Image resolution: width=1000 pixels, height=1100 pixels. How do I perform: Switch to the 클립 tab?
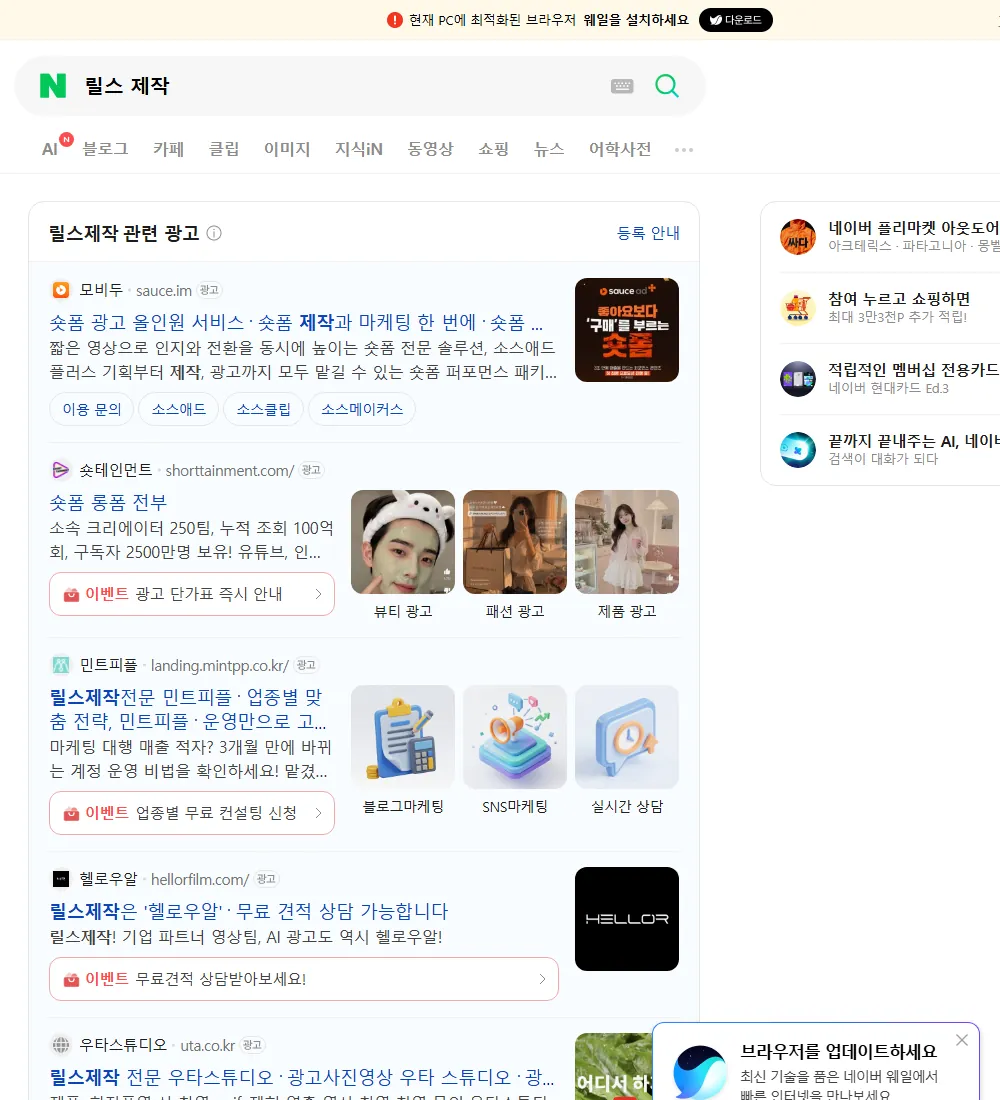[x=224, y=149]
